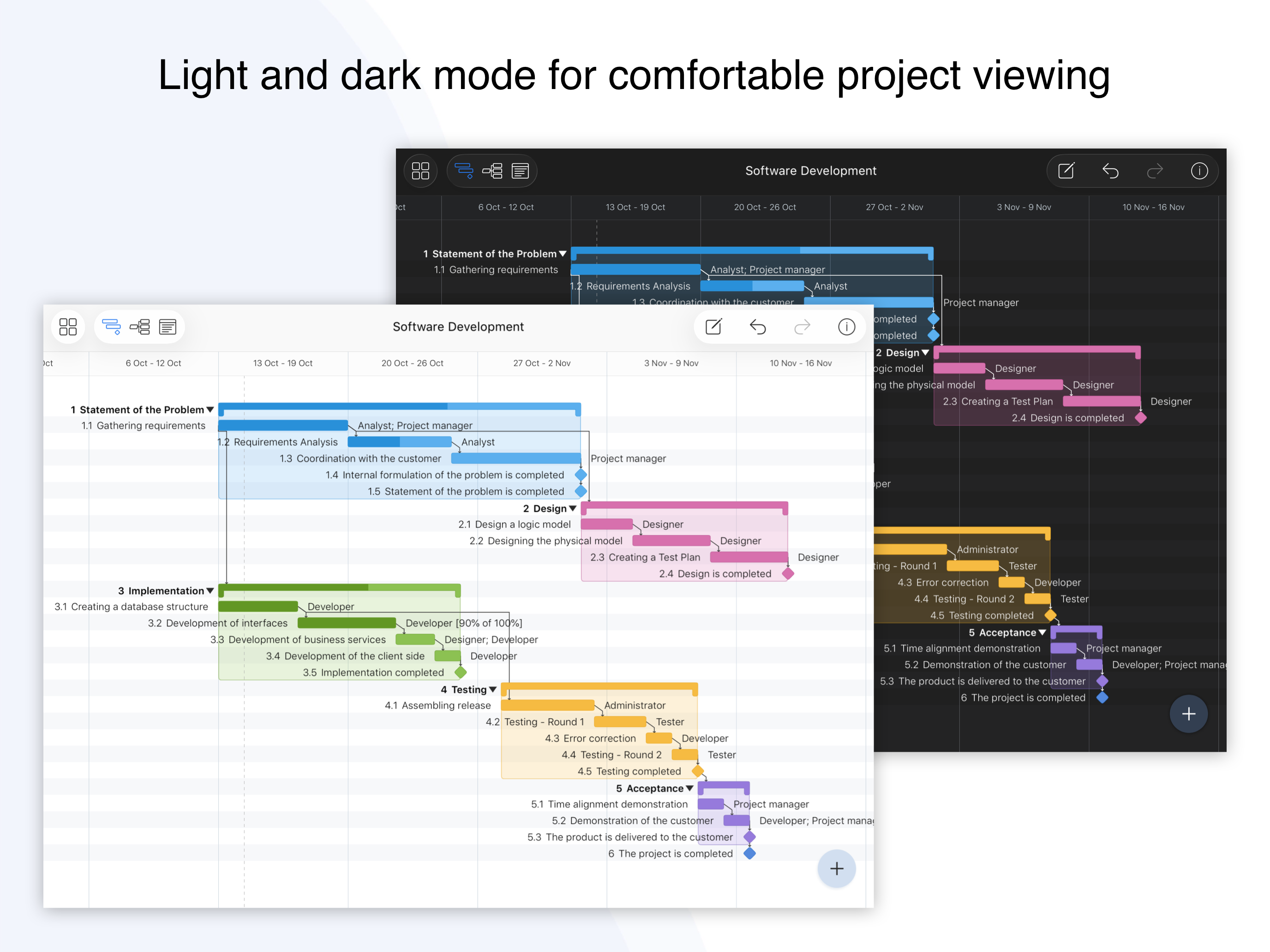Open task list view in light window
1270x952 pixels.
[168, 327]
